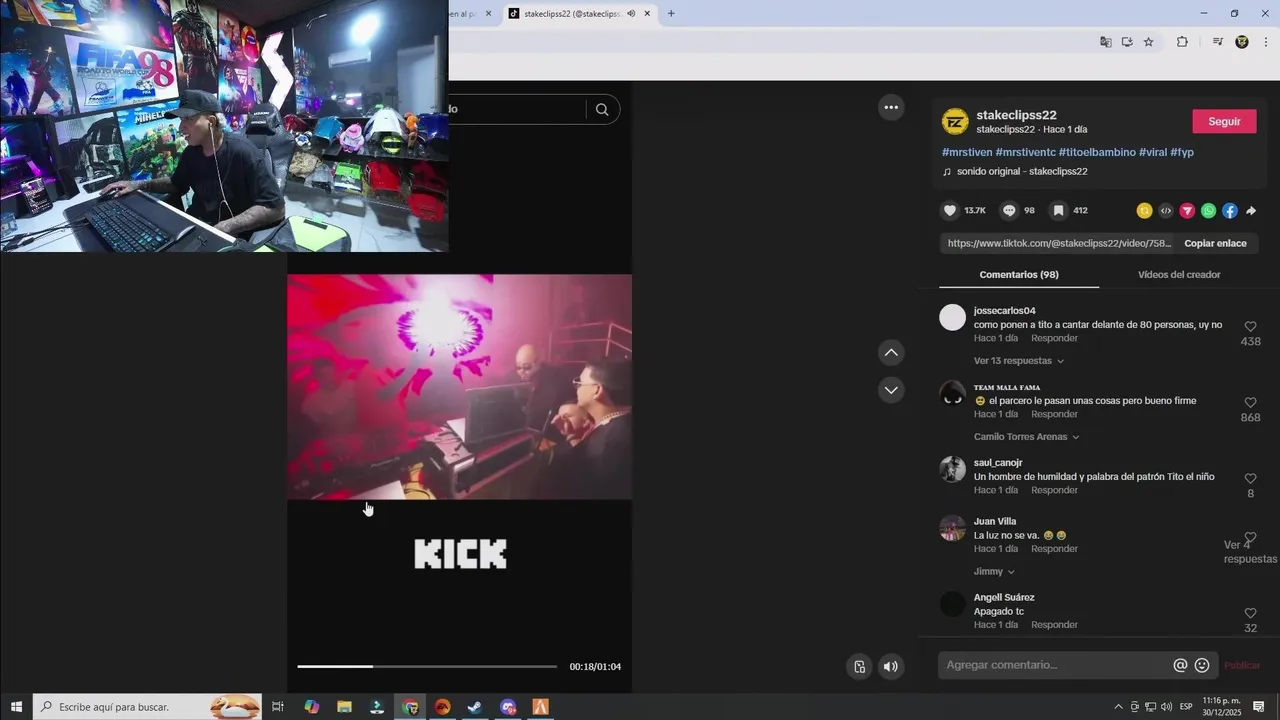Open the embed code icon

click(x=1166, y=211)
